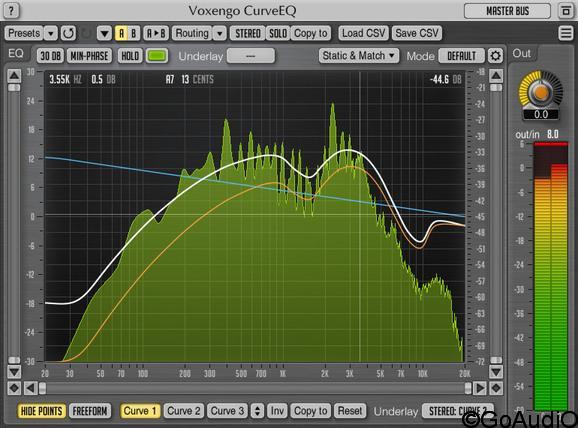Open the hamburger menu icon
This screenshot has height=428, width=578.
[x=566, y=33]
